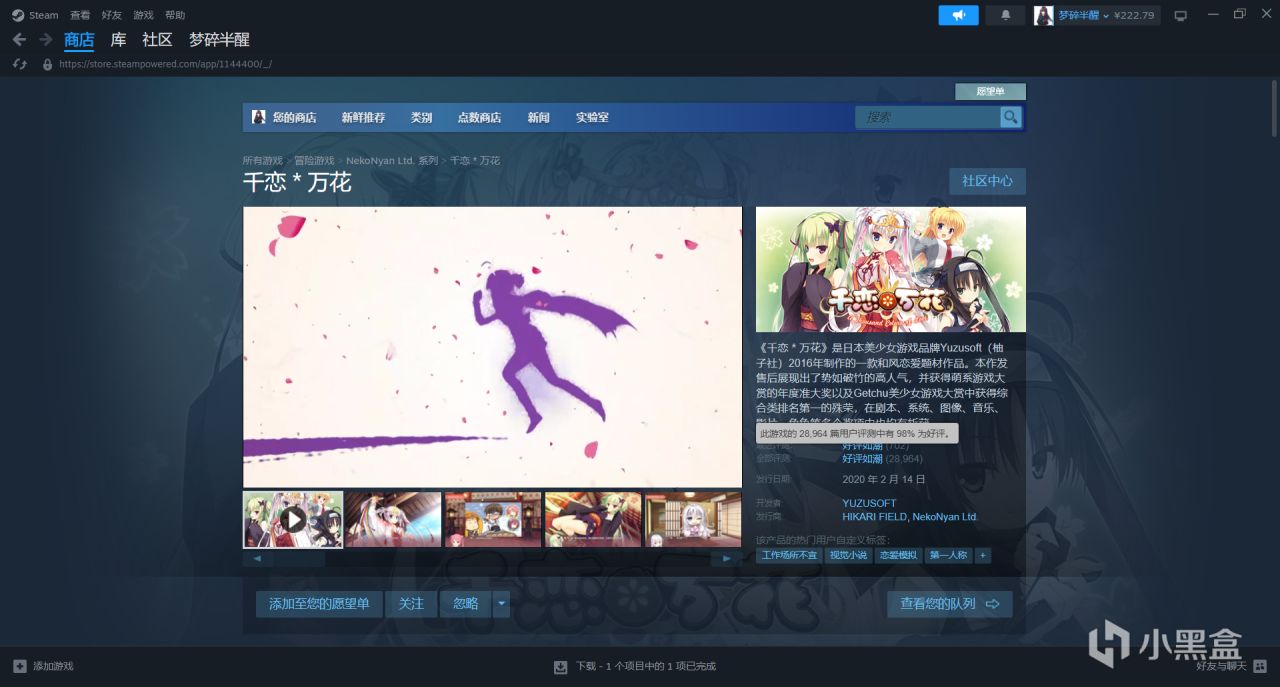The image size is (1280, 687).
Task: Click the 添加游戏 label
Action: coord(53,666)
